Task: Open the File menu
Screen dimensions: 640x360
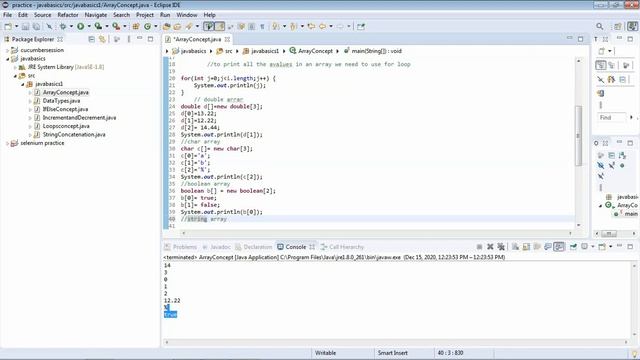Action: [7, 15]
